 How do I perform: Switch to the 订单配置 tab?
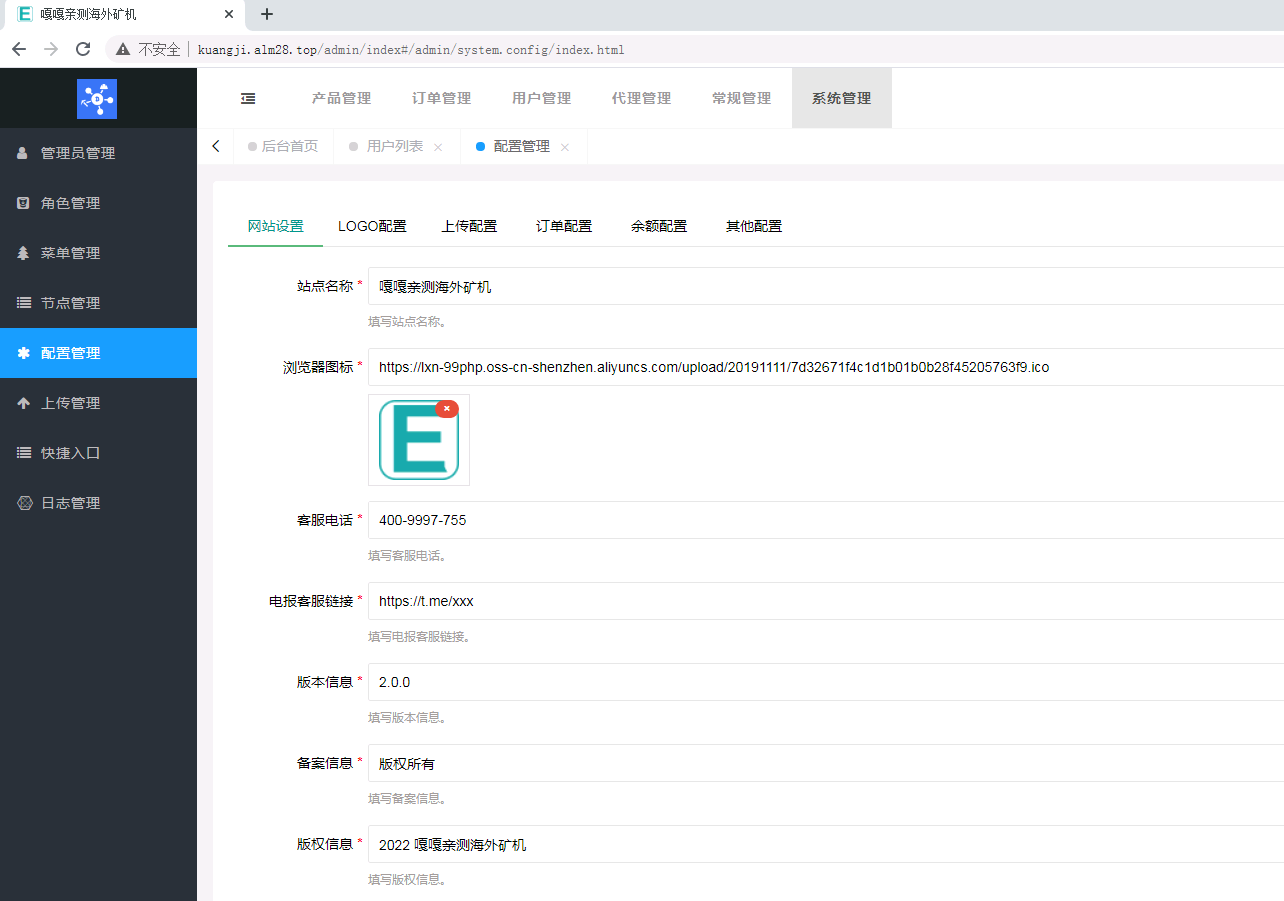[x=564, y=226]
